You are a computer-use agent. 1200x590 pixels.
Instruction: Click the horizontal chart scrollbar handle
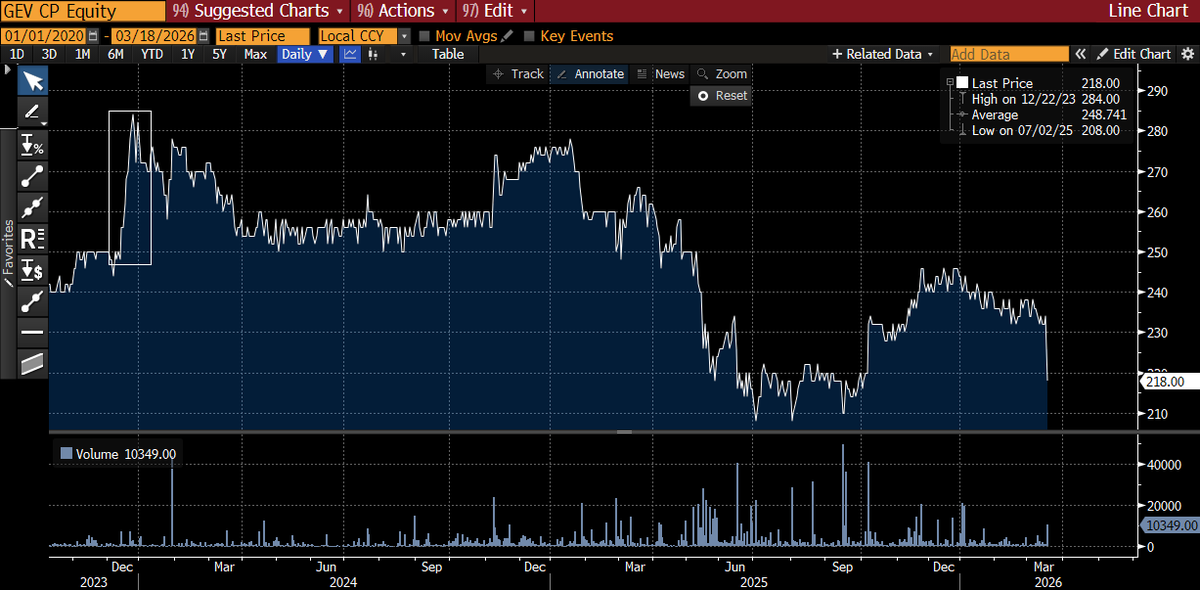(x=624, y=432)
